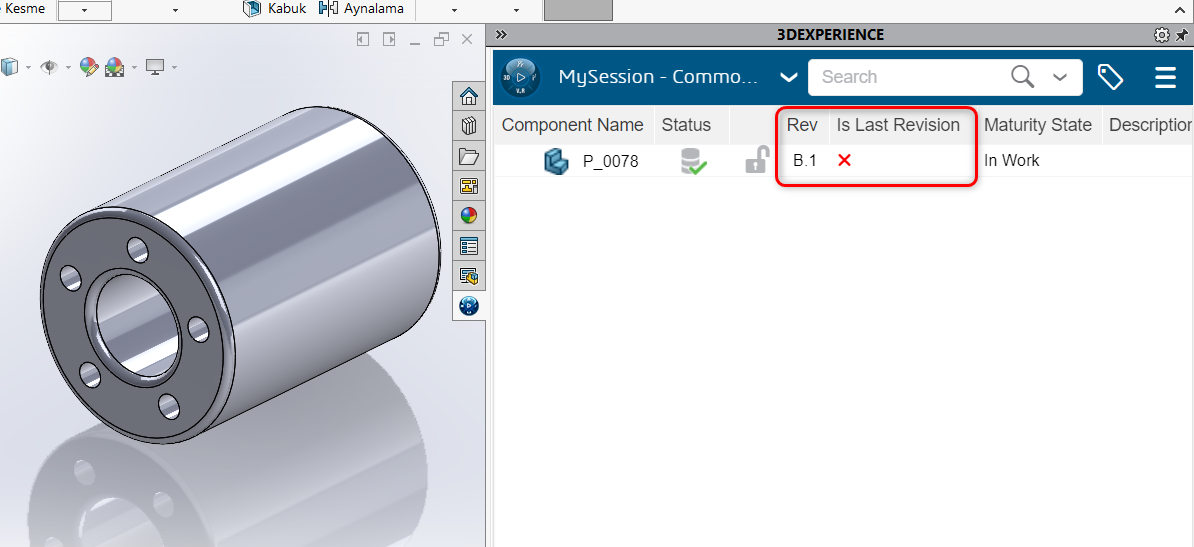
Task: Click the View Settings monitor icon
Action: click(x=155, y=67)
